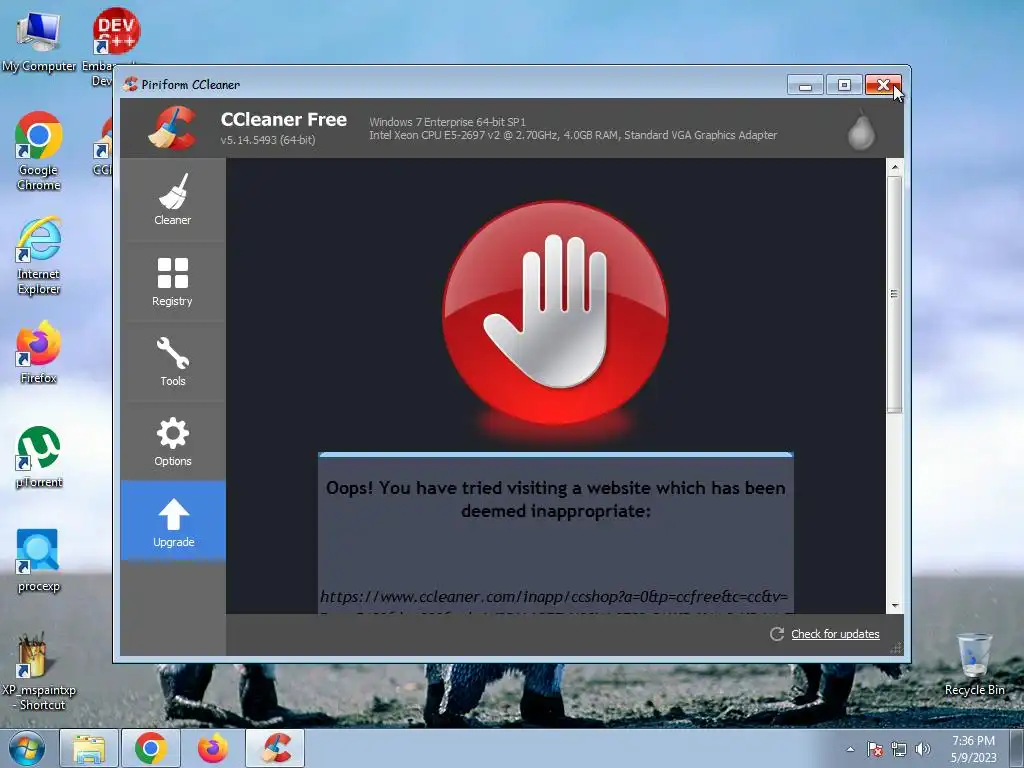1024x768 pixels.
Task: Minimize the Piriform CCleaner window
Action: [805, 85]
